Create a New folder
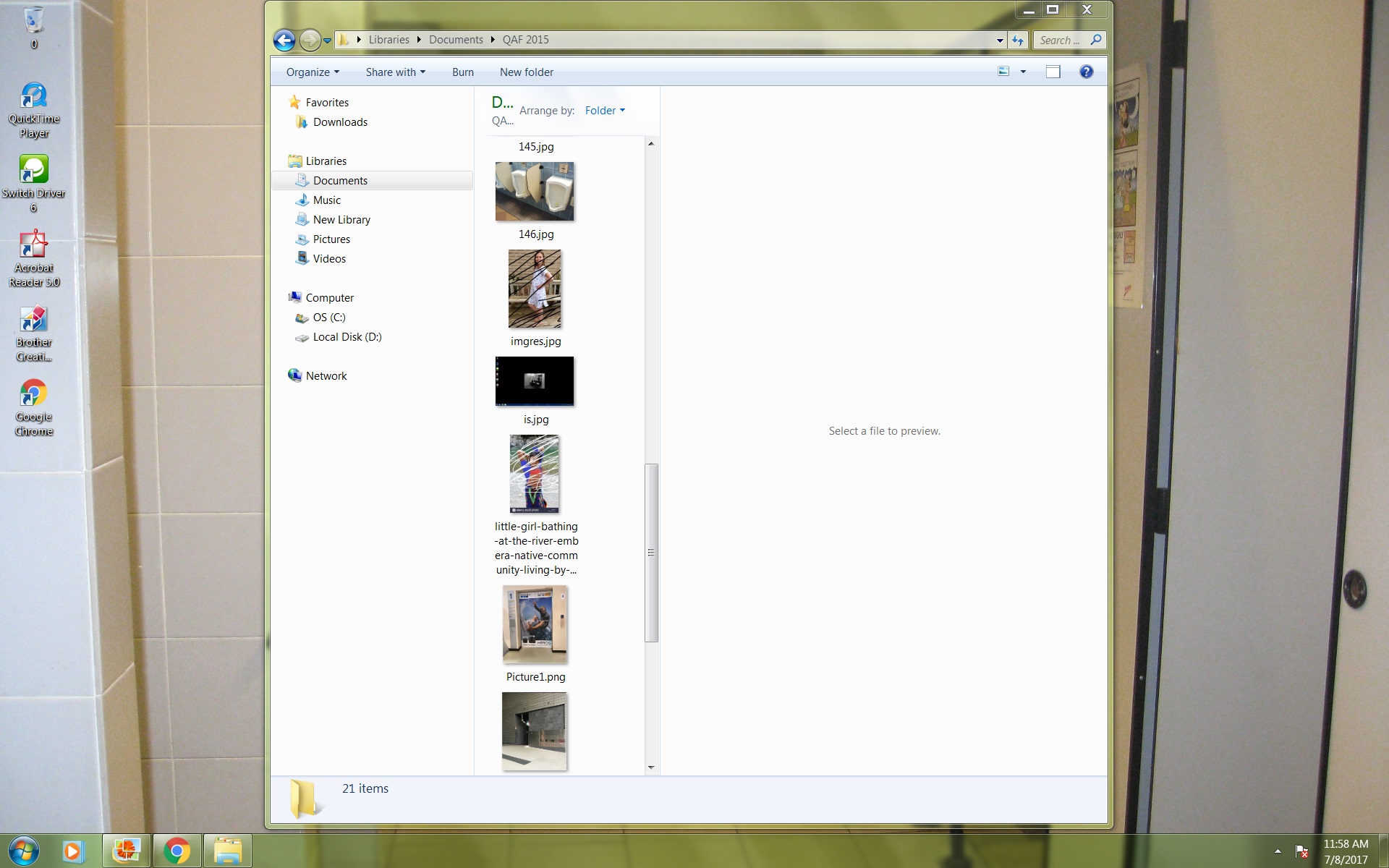Viewport: 1389px width, 868px height. [x=527, y=72]
